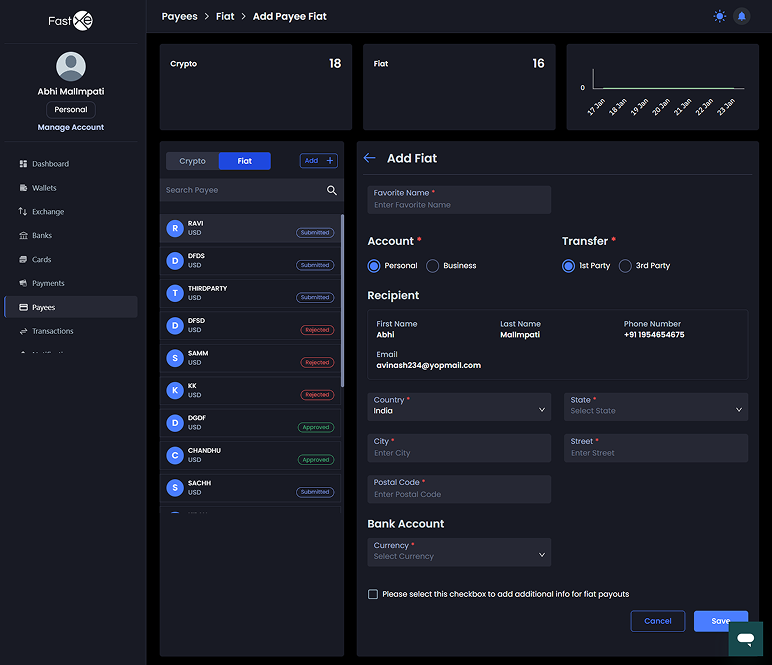This screenshot has width=772, height=665.
Task: Open notifications bell icon
Action: [742, 16]
